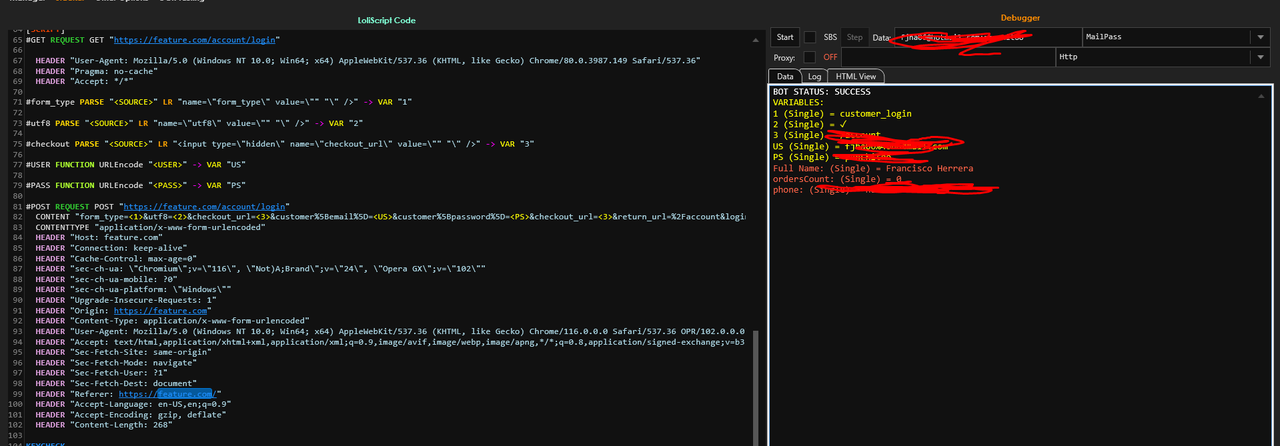Image resolution: width=1280 pixels, height=446 pixels.
Task: Click the '#form_type PARSE' line in the code
Action: click(219, 102)
